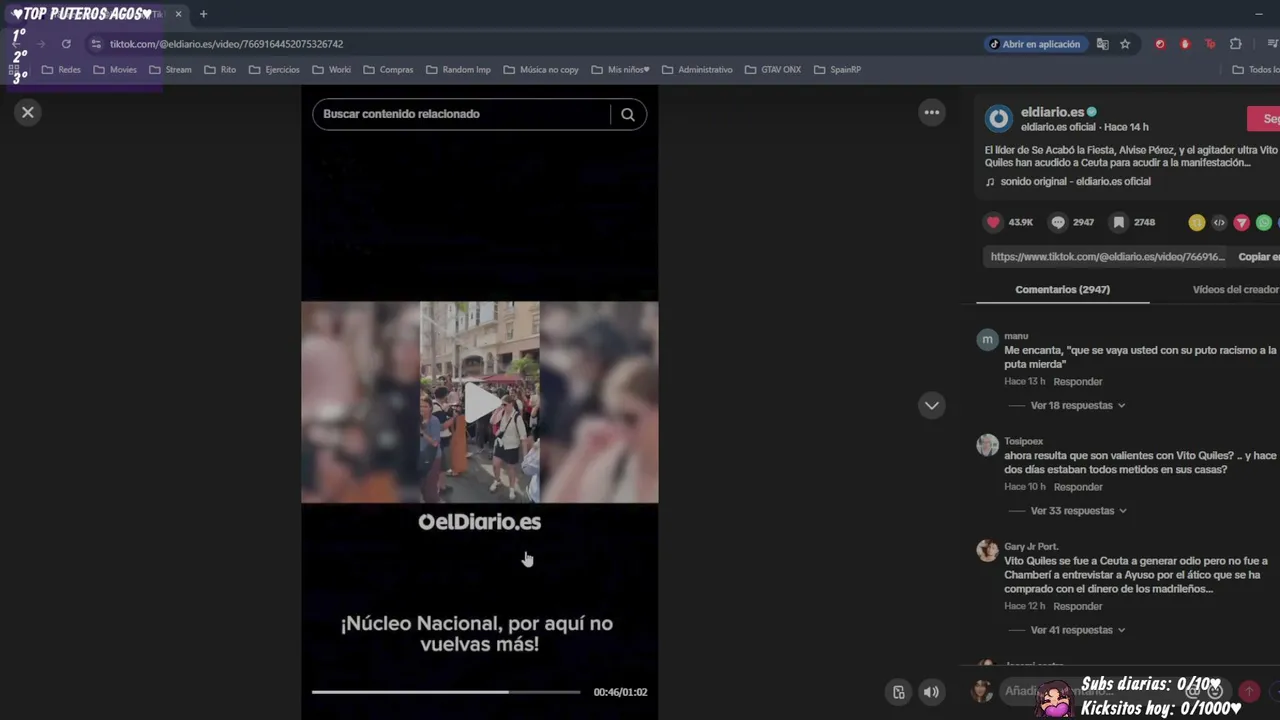Click the search magnifier icon
The width and height of the screenshot is (1280, 720).
click(628, 114)
